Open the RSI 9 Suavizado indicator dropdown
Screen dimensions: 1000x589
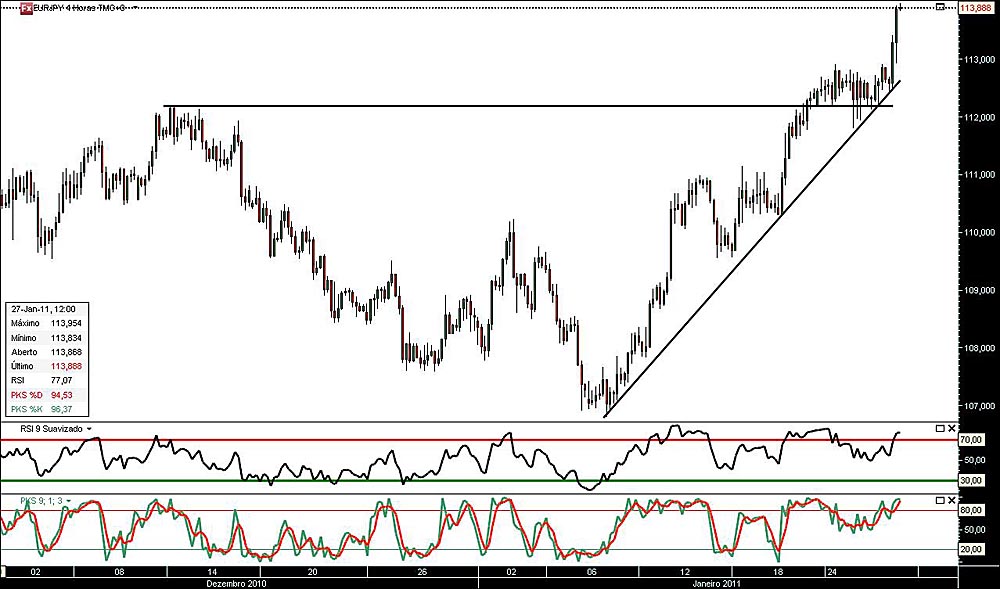[89, 430]
